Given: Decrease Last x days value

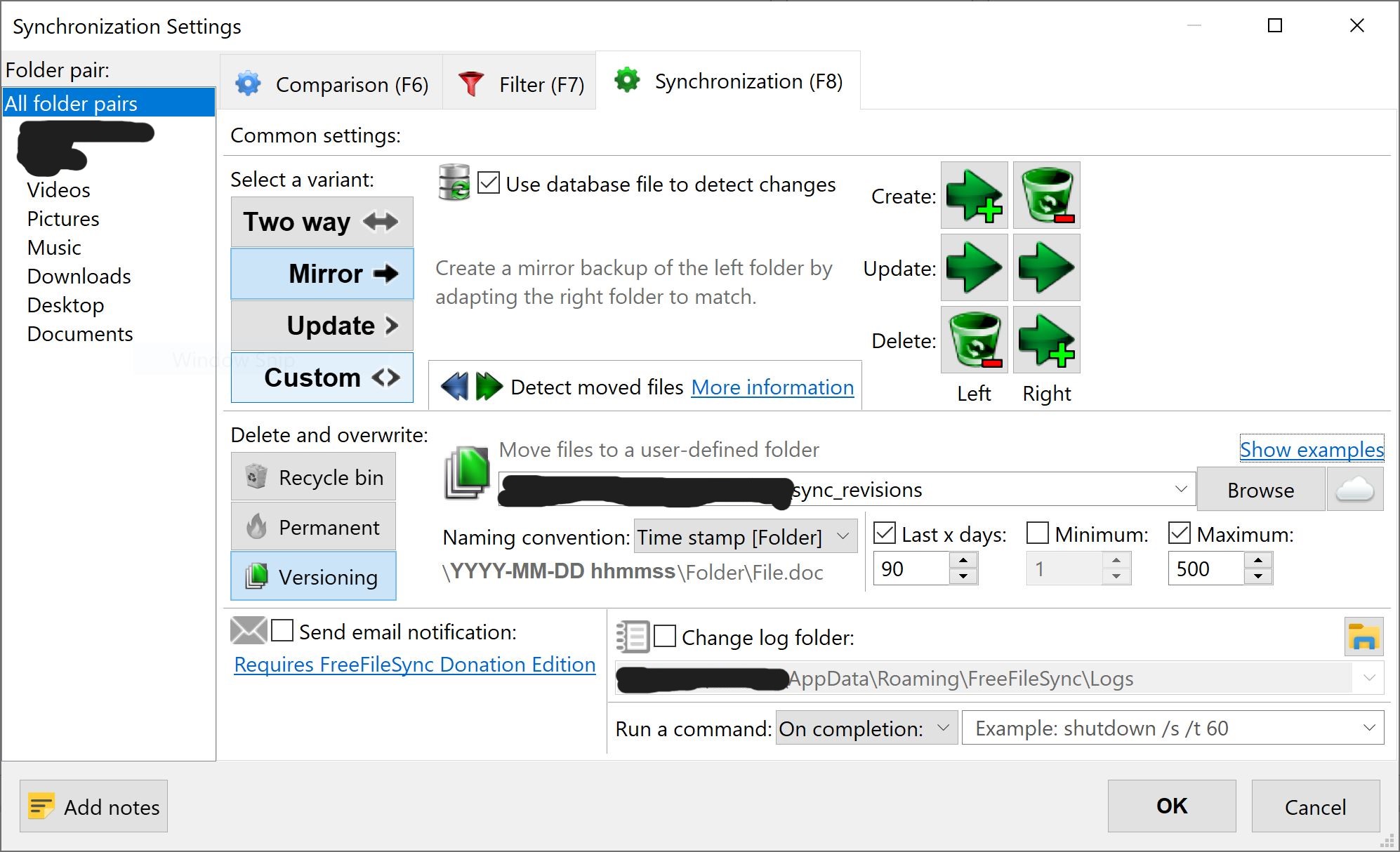Looking at the screenshot, I should pos(963,576).
